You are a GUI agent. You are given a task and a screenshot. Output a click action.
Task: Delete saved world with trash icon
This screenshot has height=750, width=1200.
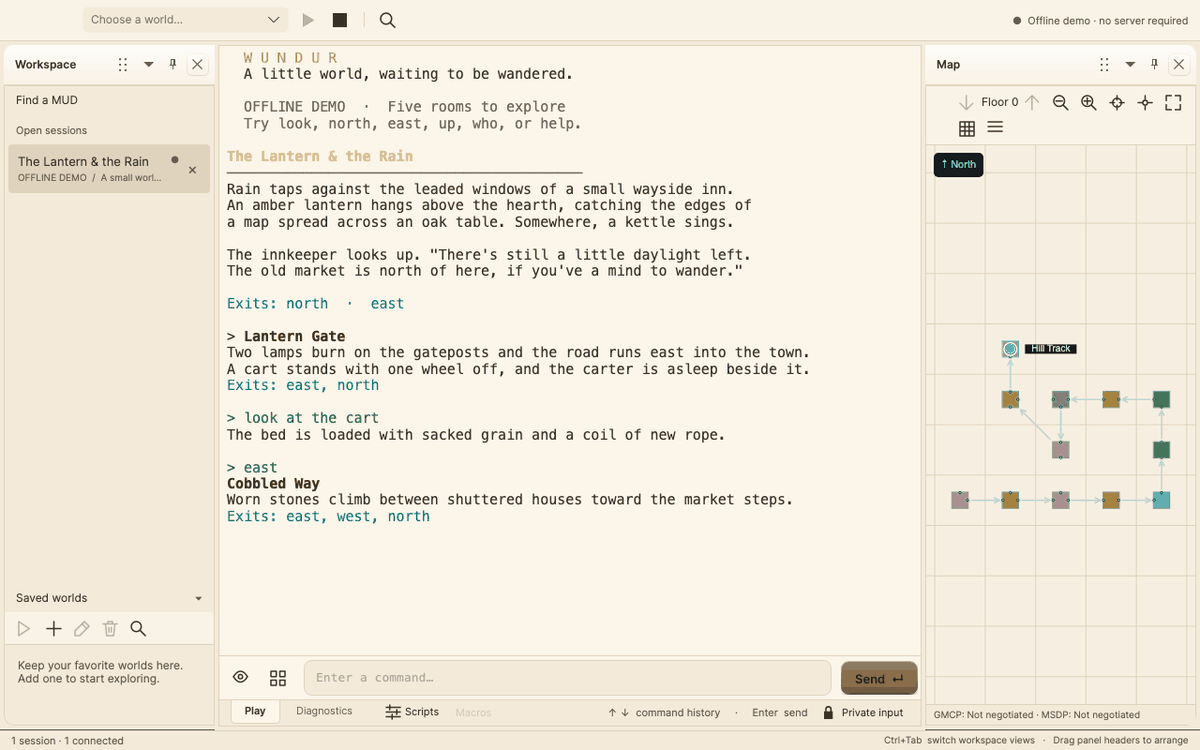tap(110, 629)
